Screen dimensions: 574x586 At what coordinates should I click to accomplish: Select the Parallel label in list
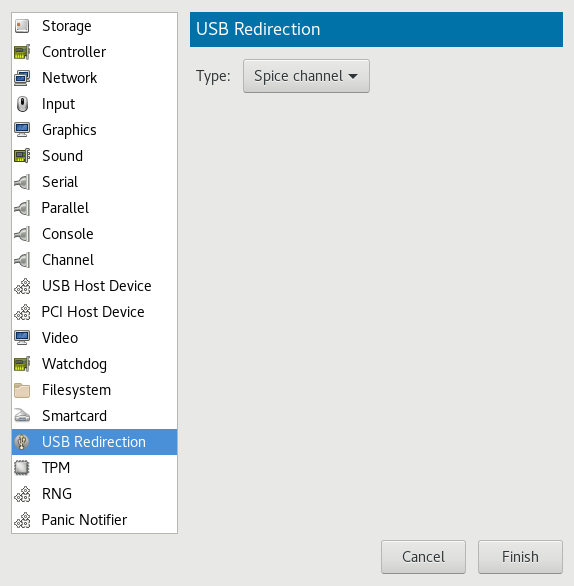pos(65,208)
